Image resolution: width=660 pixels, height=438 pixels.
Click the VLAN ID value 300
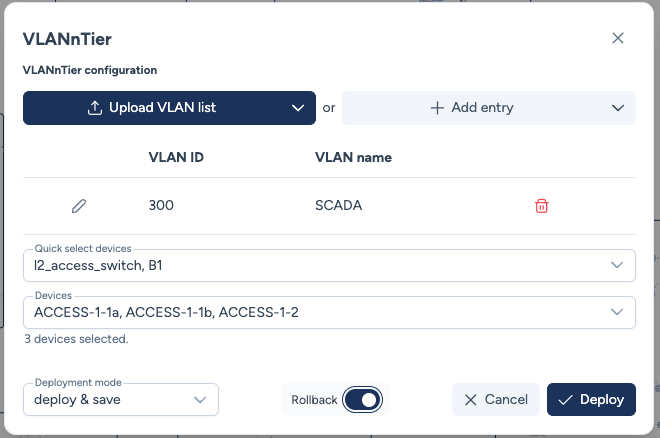[x=161, y=206]
